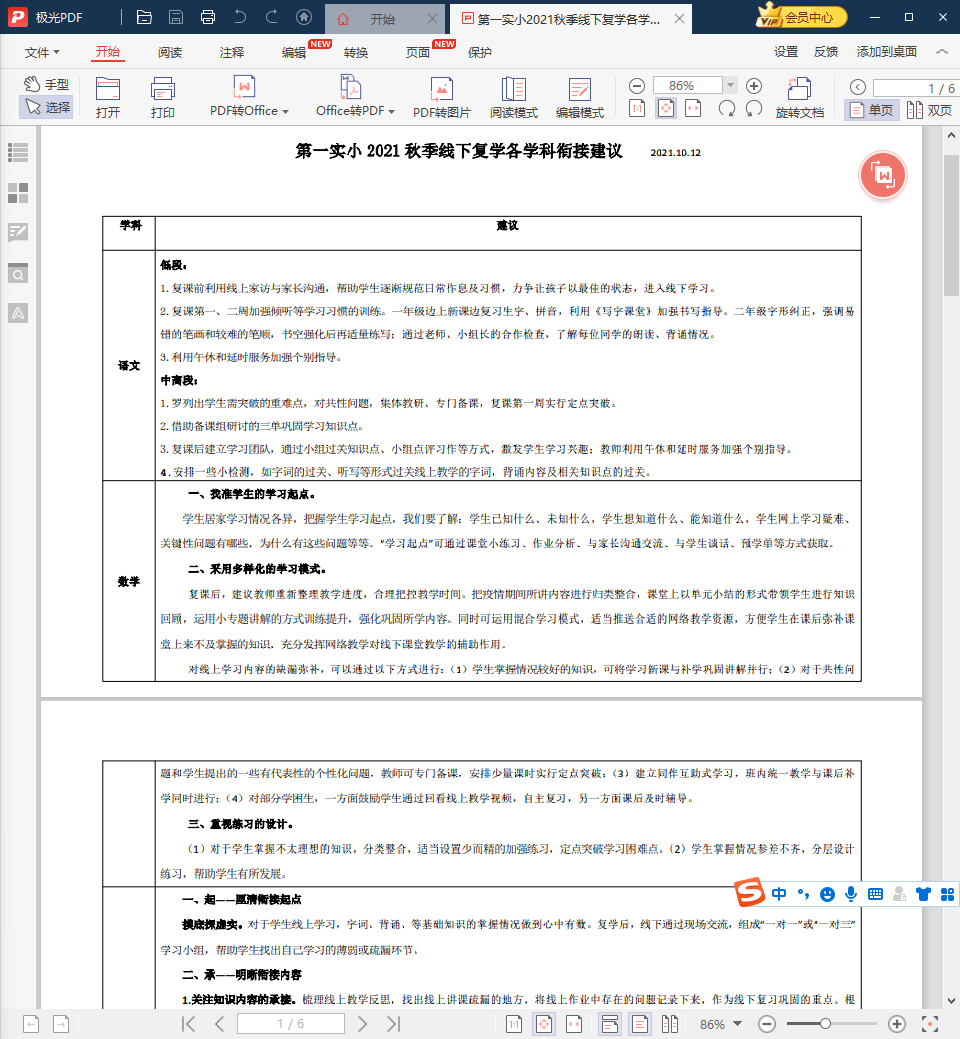This screenshot has width=960, height=1039.
Task: Close the 第一实小2021 document tab
Action: [679, 19]
